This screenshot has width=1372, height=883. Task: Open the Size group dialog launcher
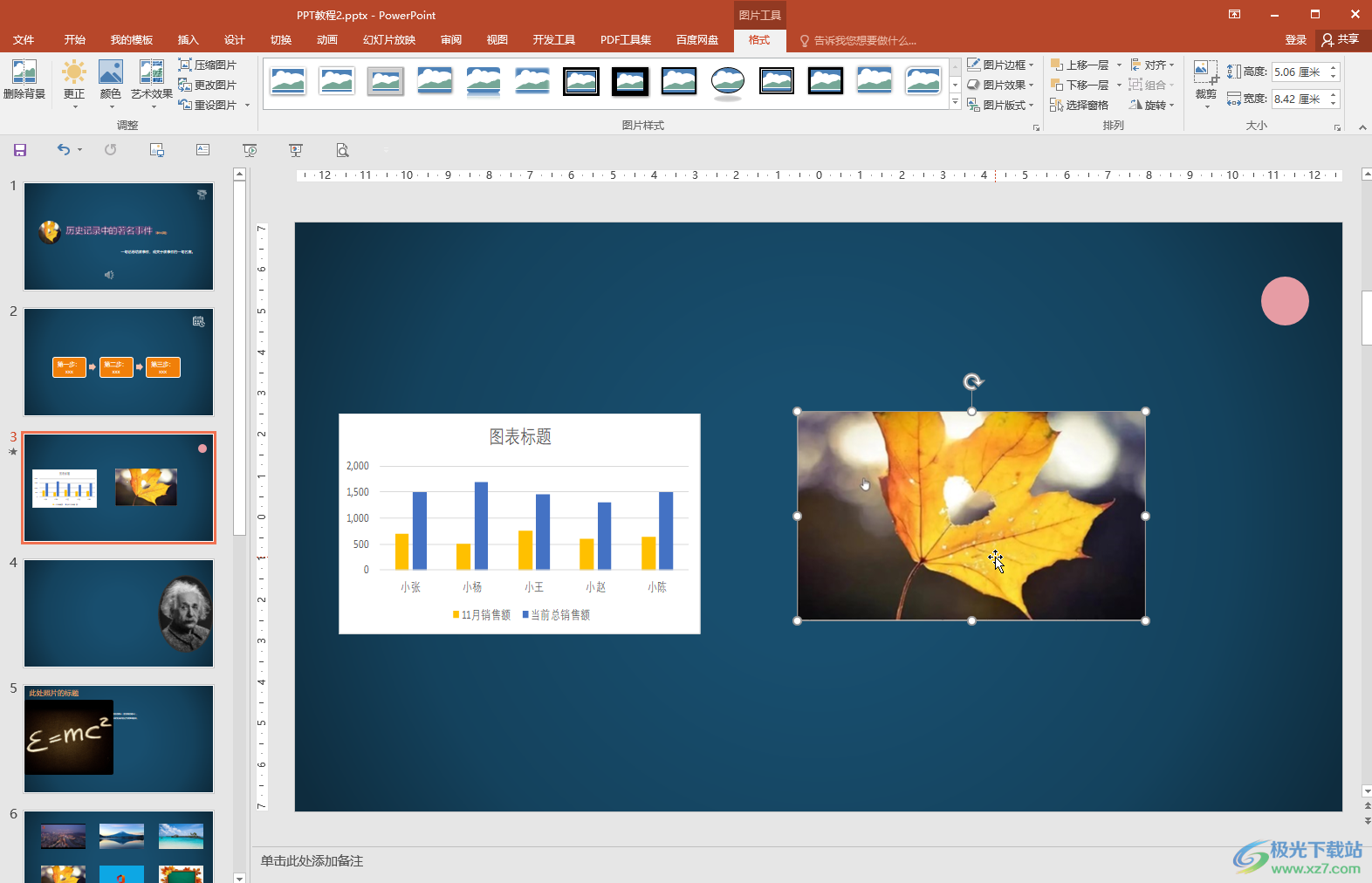pos(1337,127)
